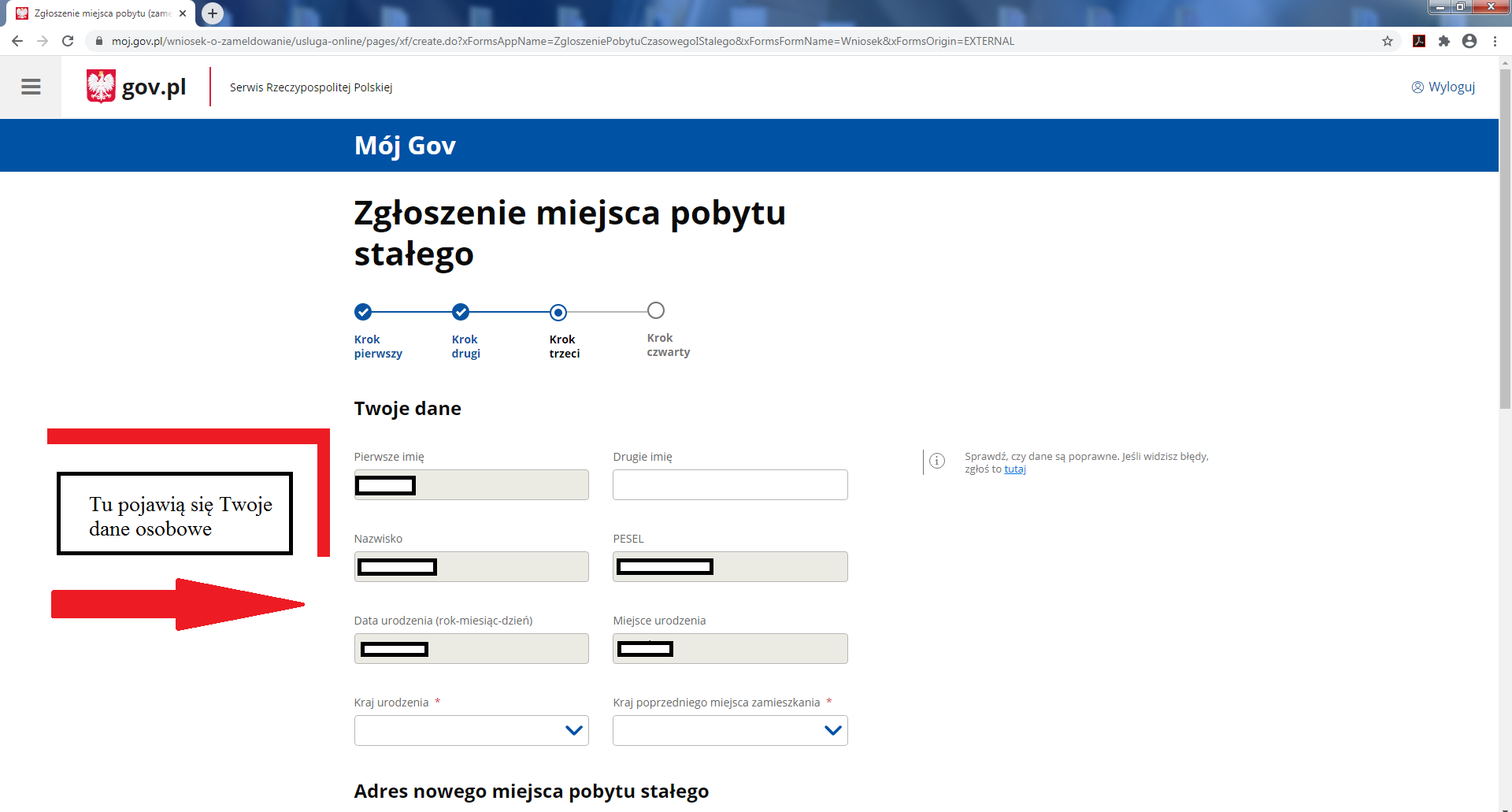Reload the current page
Image resolution: width=1512 pixels, height=812 pixels.
point(68,41)
